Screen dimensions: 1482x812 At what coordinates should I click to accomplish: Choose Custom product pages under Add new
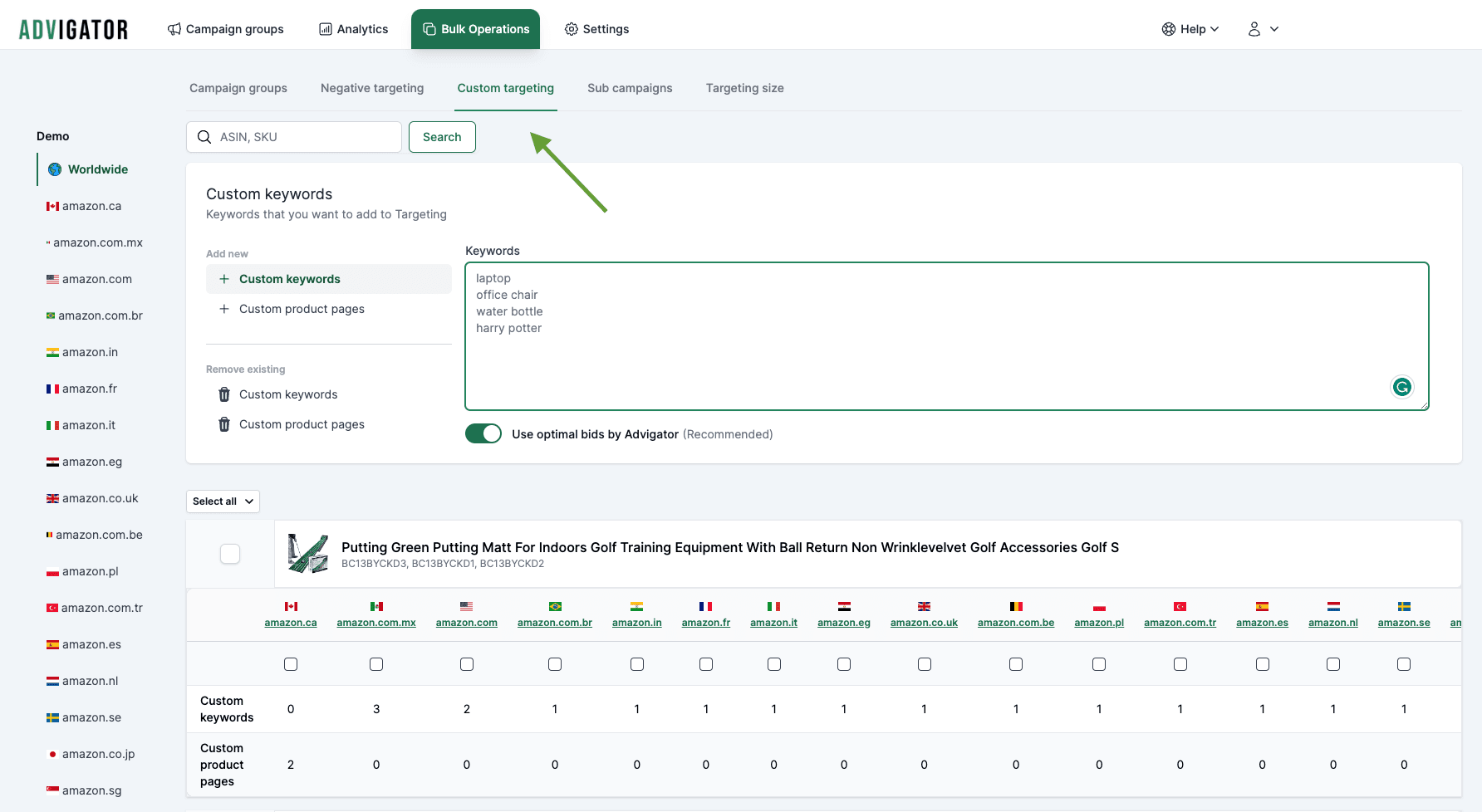pos(329,309)
